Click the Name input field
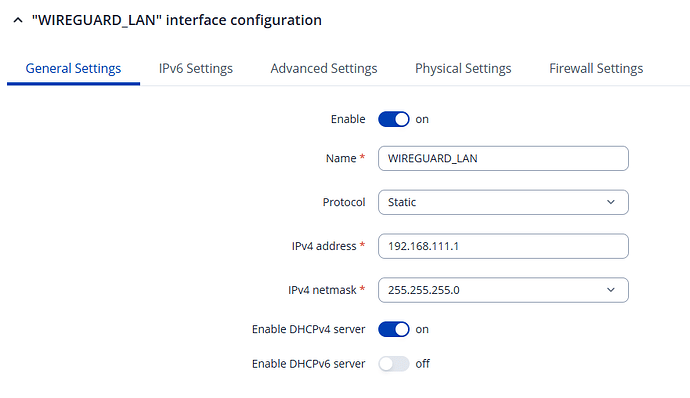The width and height of the screenshot is (690, 398). [x=503, y=158]
